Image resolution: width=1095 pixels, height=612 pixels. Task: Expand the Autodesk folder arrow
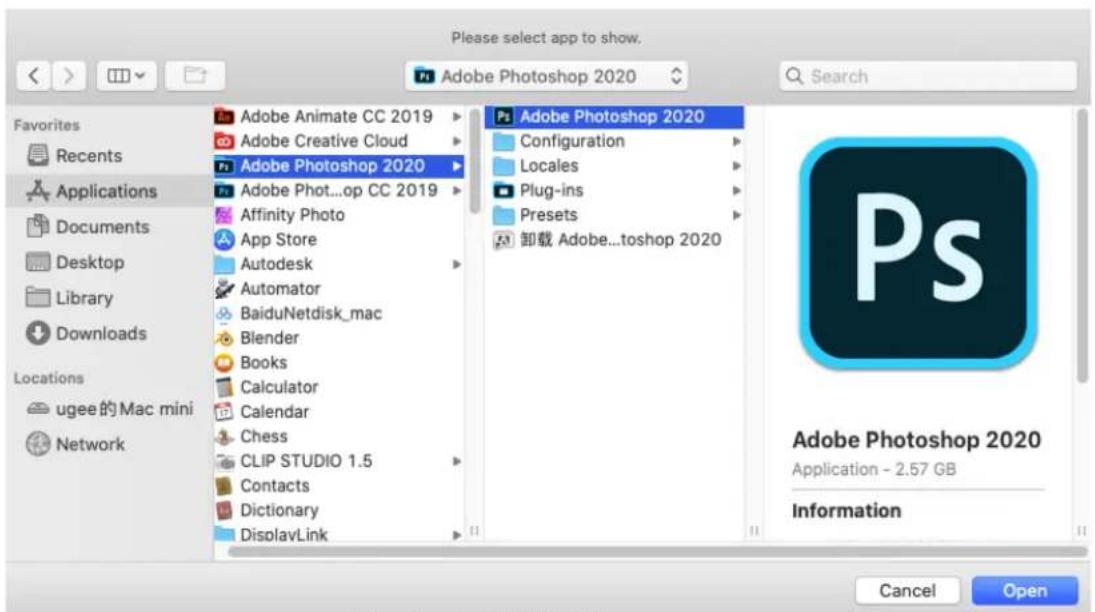coord(457,264)
